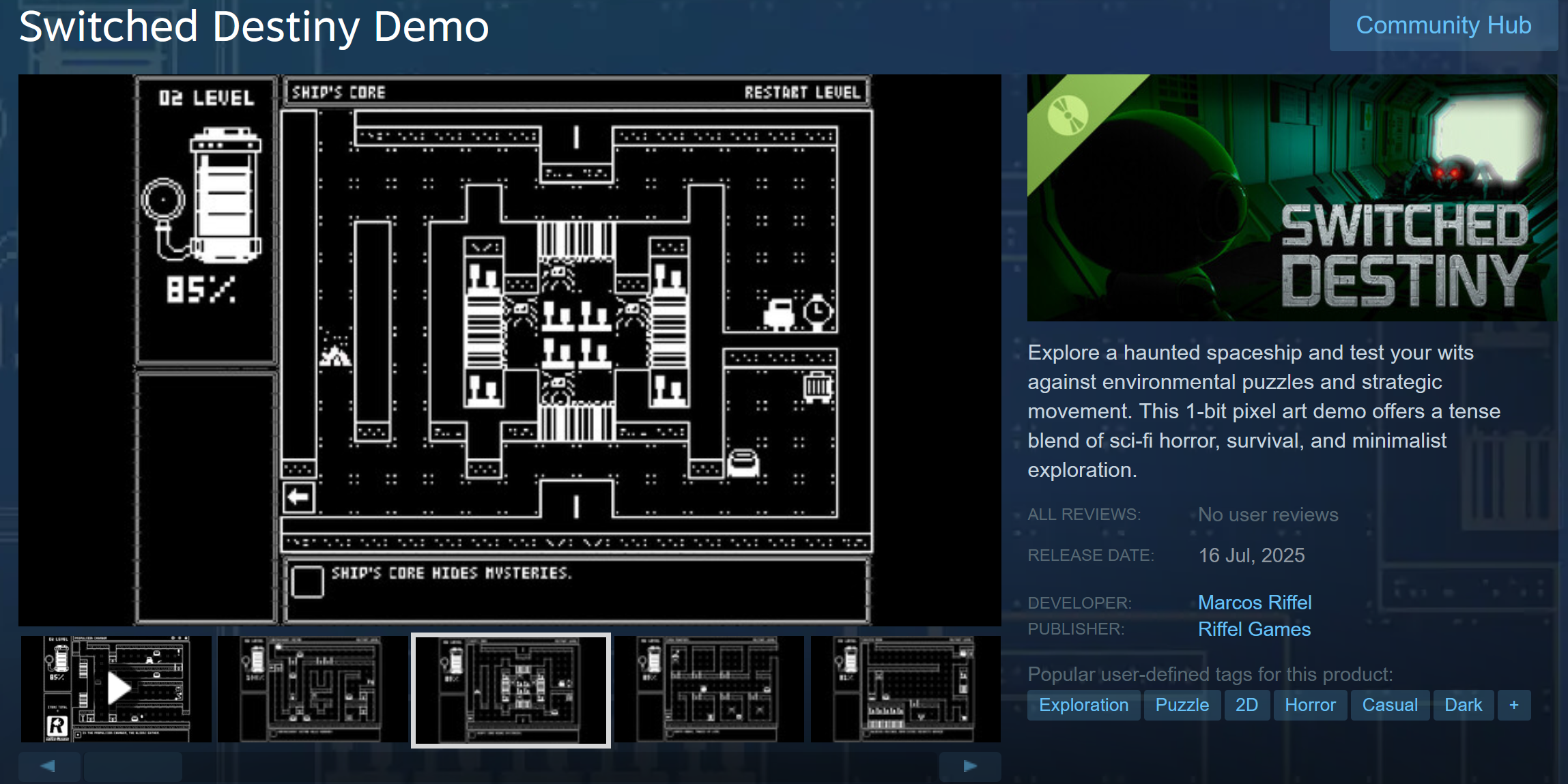Viewport: 1568px width, 784px height.
Task: Play the trailer video thumbnail
Action: 116,689
